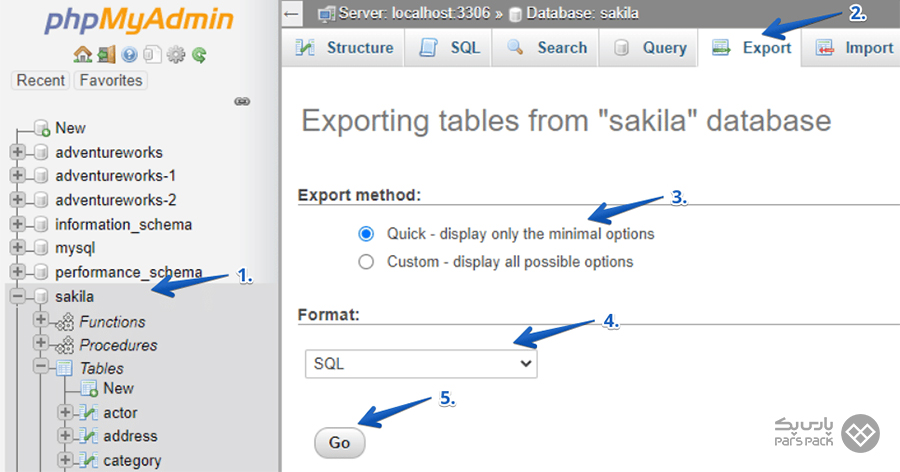The image size is (900, 472).
Task: Click the sakila database icon
Action: [x=41, y=296]
